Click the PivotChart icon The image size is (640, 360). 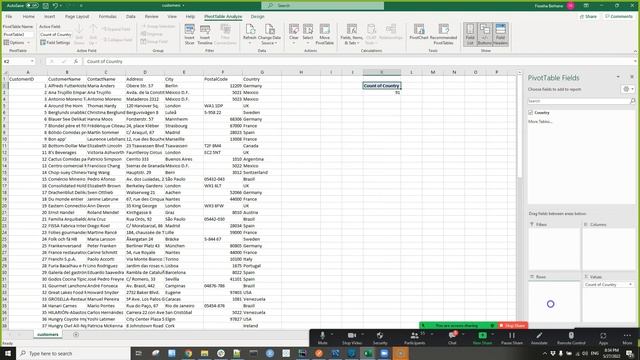[419, 33]
